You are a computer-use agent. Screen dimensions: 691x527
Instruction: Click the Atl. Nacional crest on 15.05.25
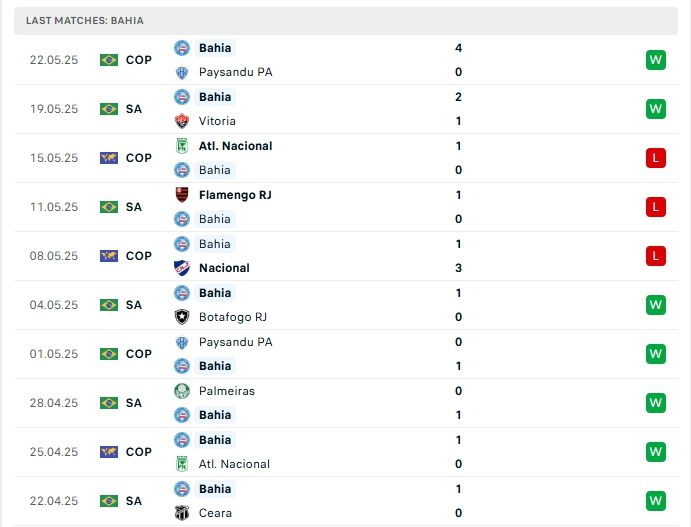coord(182,146)
